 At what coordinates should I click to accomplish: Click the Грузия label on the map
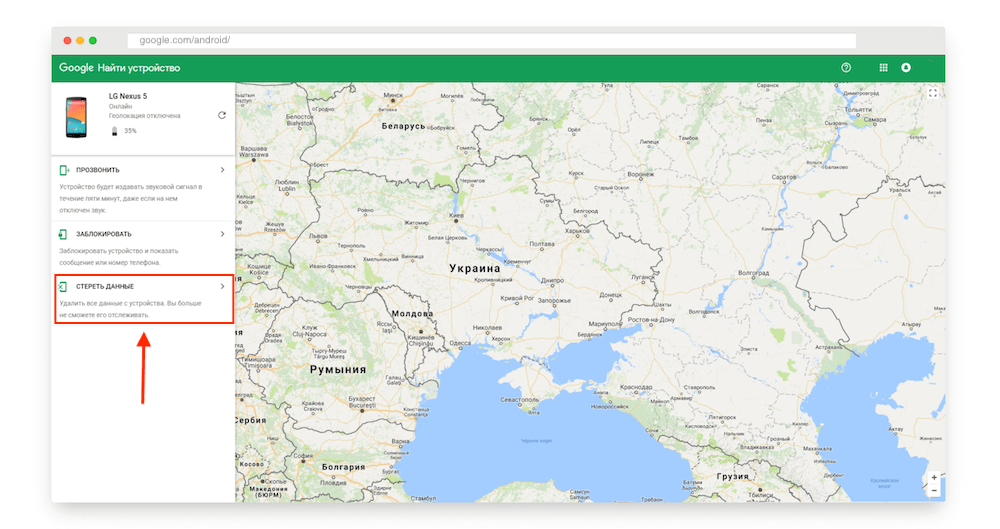coord(732,476)
